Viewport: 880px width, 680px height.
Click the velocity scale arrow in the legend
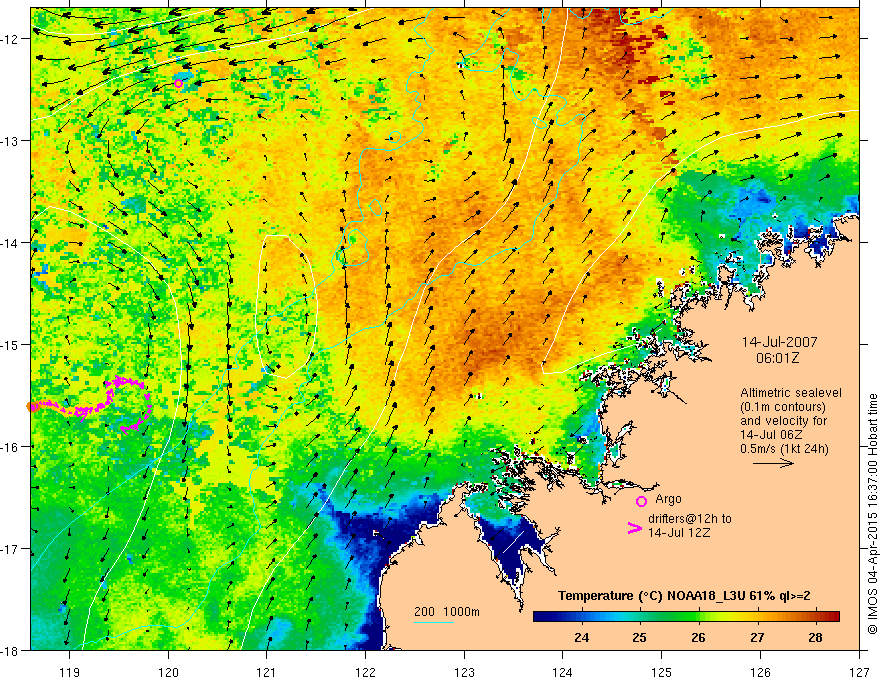(x=773, y=463)
